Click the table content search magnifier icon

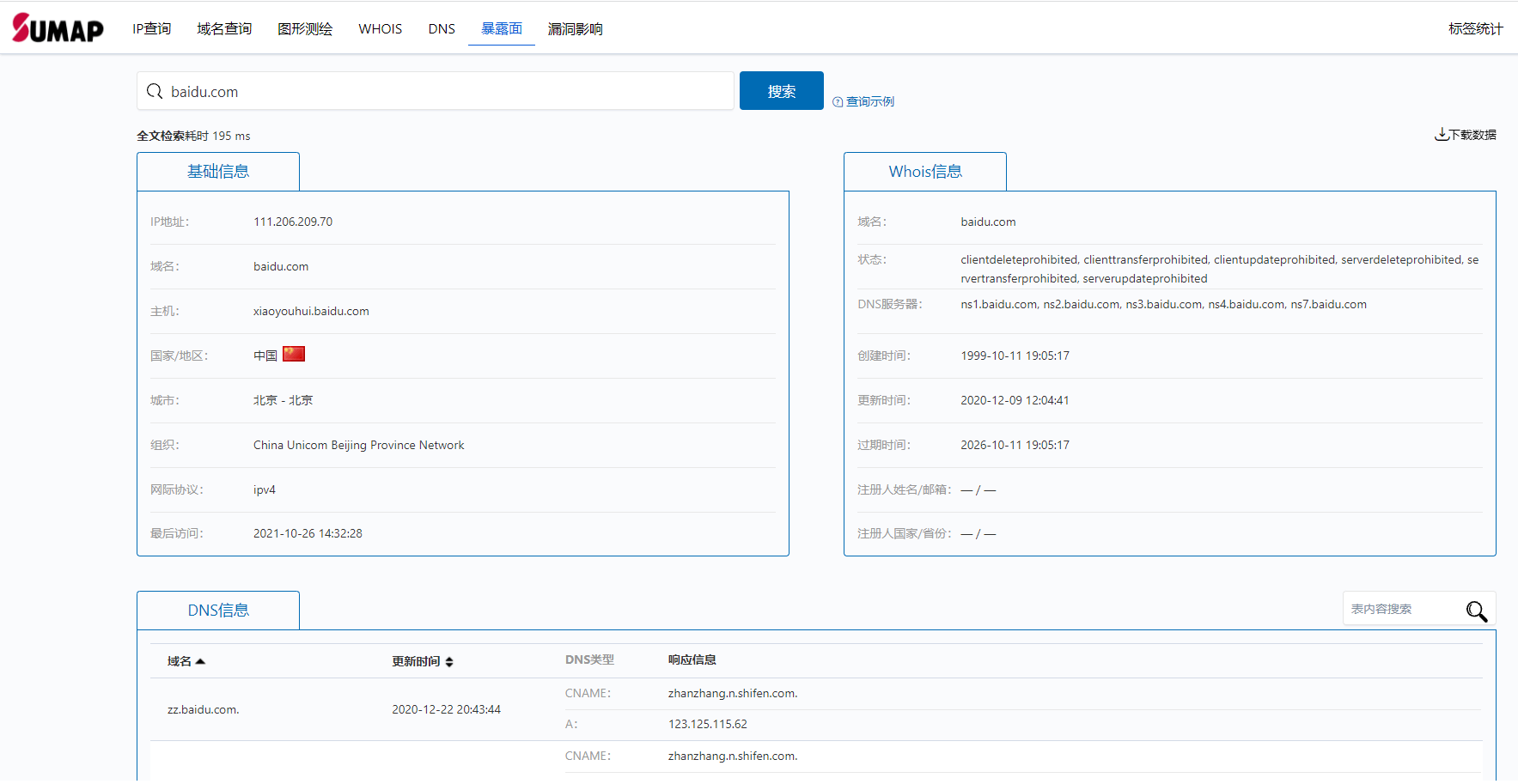tap(1476, 611)
